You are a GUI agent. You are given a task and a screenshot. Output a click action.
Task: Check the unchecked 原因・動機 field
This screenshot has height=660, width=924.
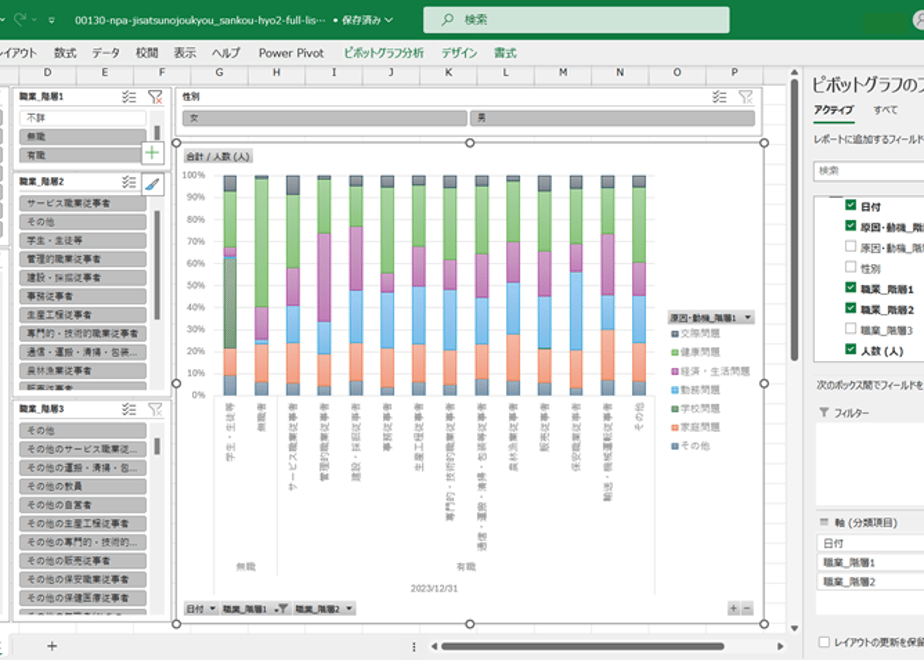pyautogui.click(x=850, y=246)
